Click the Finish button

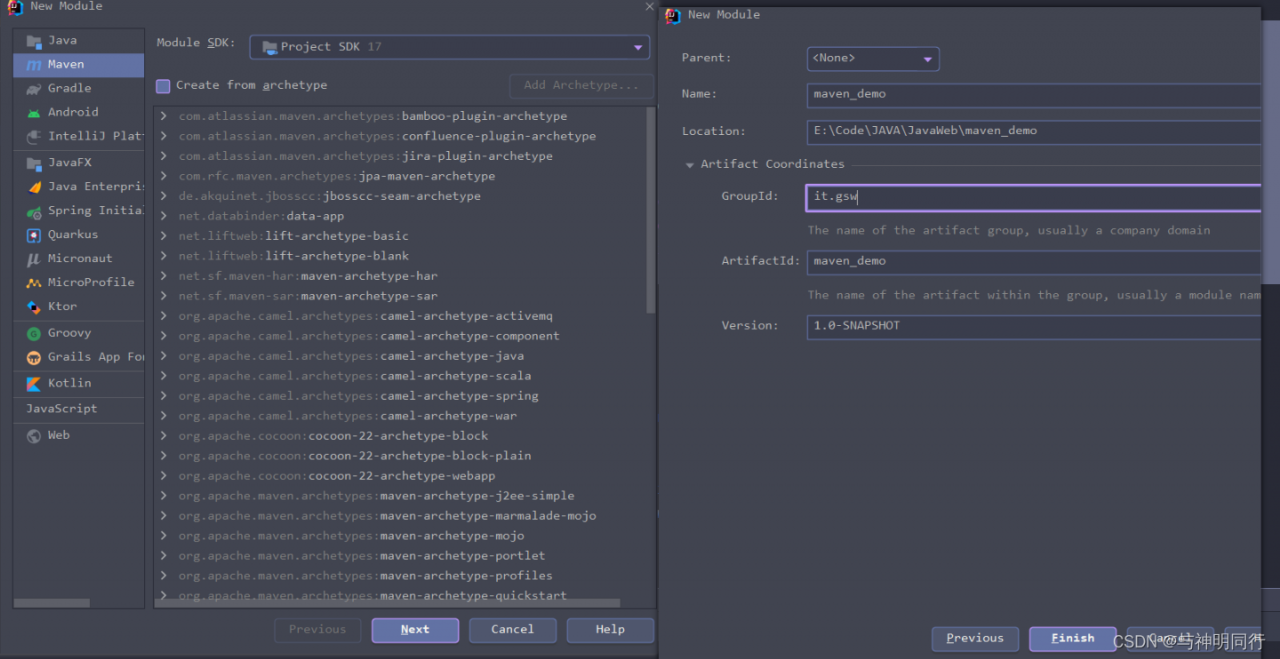click(1073, 639)
